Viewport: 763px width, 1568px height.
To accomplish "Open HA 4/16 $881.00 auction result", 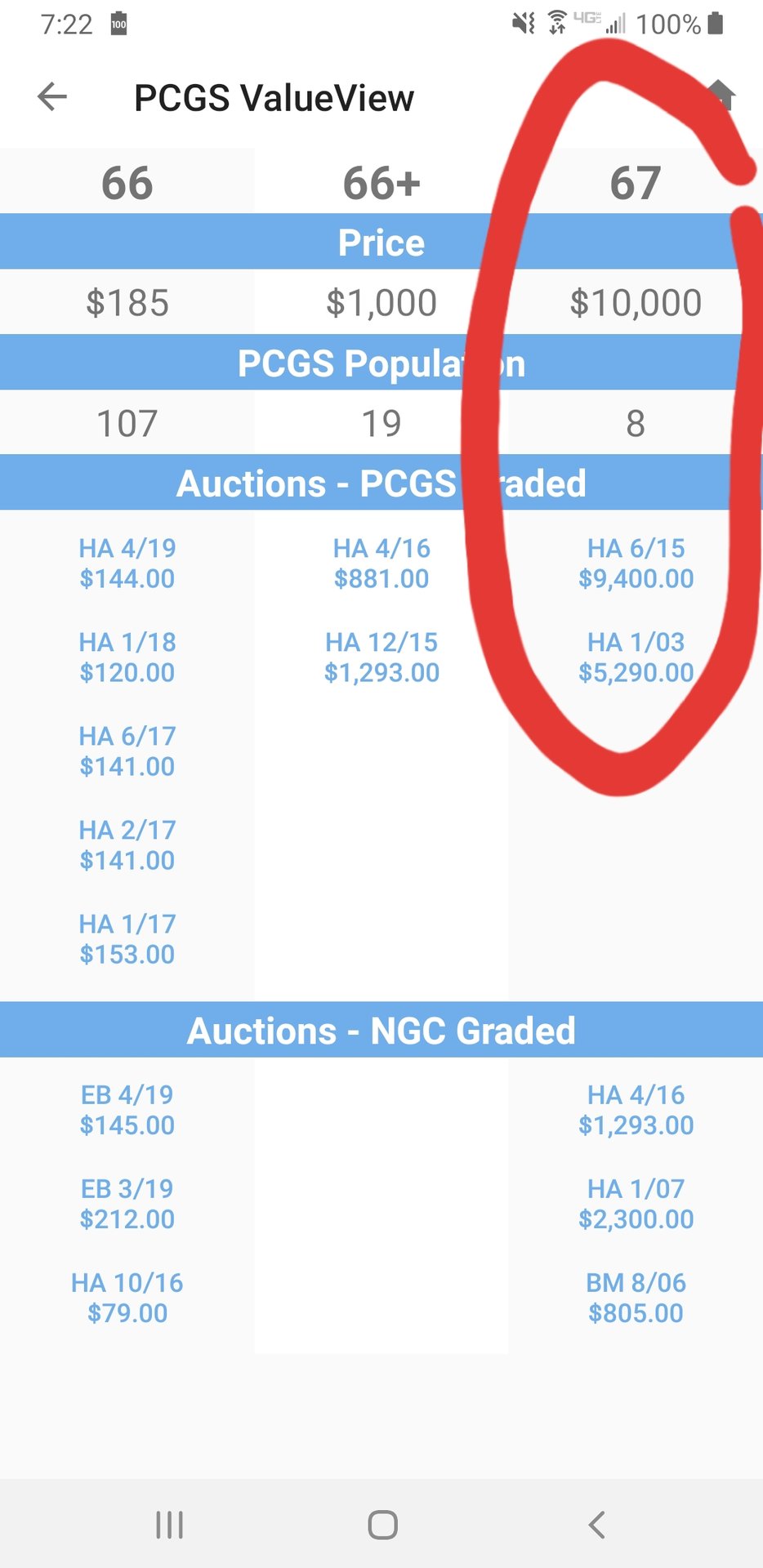I will [381, 563].
